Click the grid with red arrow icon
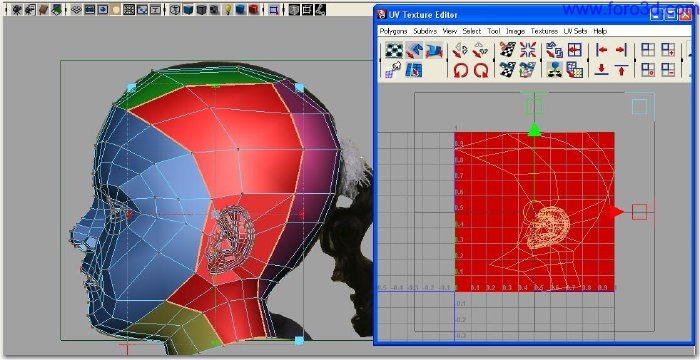Viewport: 700px width, 360px height. pyautogui.click(x=575, y=50)
